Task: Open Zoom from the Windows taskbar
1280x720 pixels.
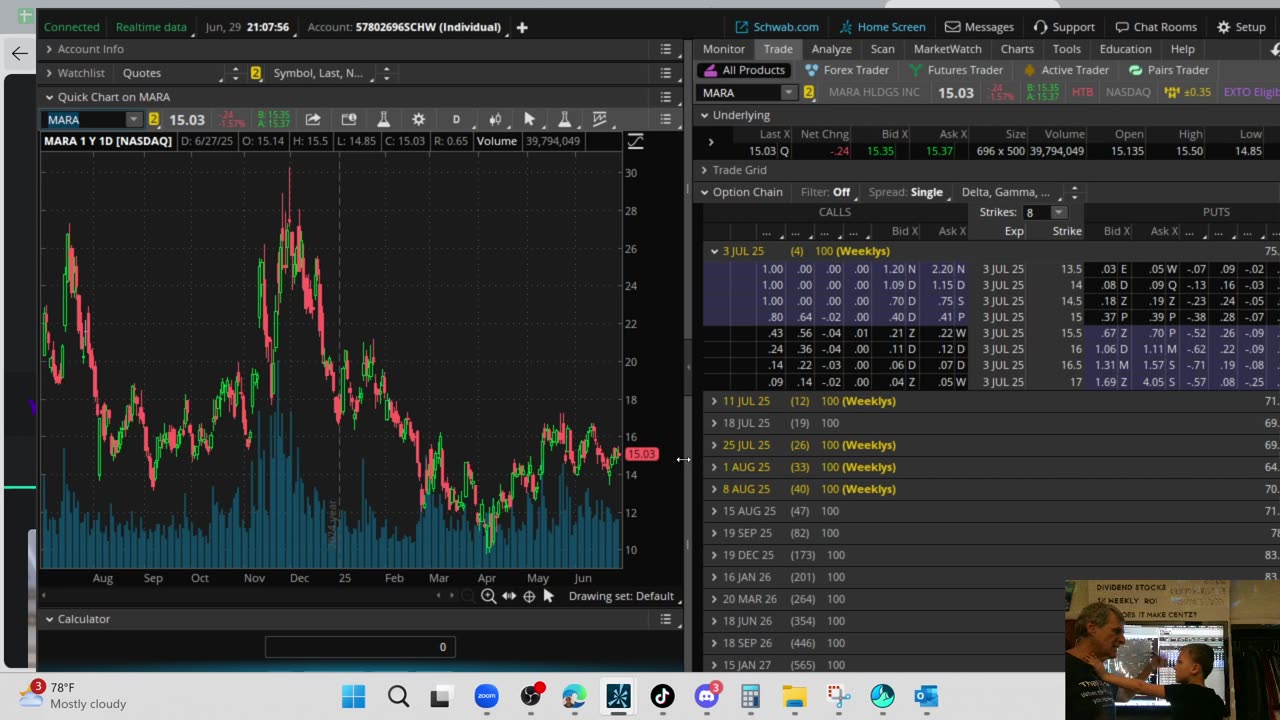Action: (x=486, y=696)
